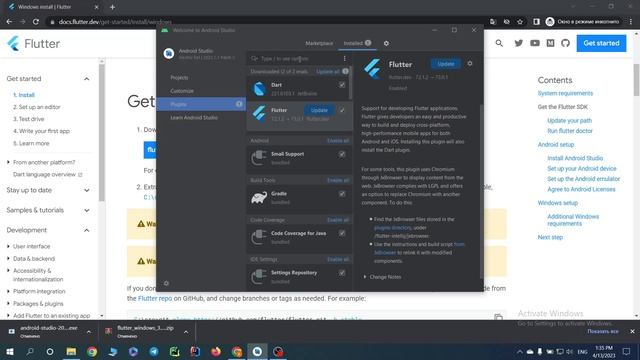
Task: Open android-studio download item chevron
Action: pyautogui.click(x=89, y=332)
